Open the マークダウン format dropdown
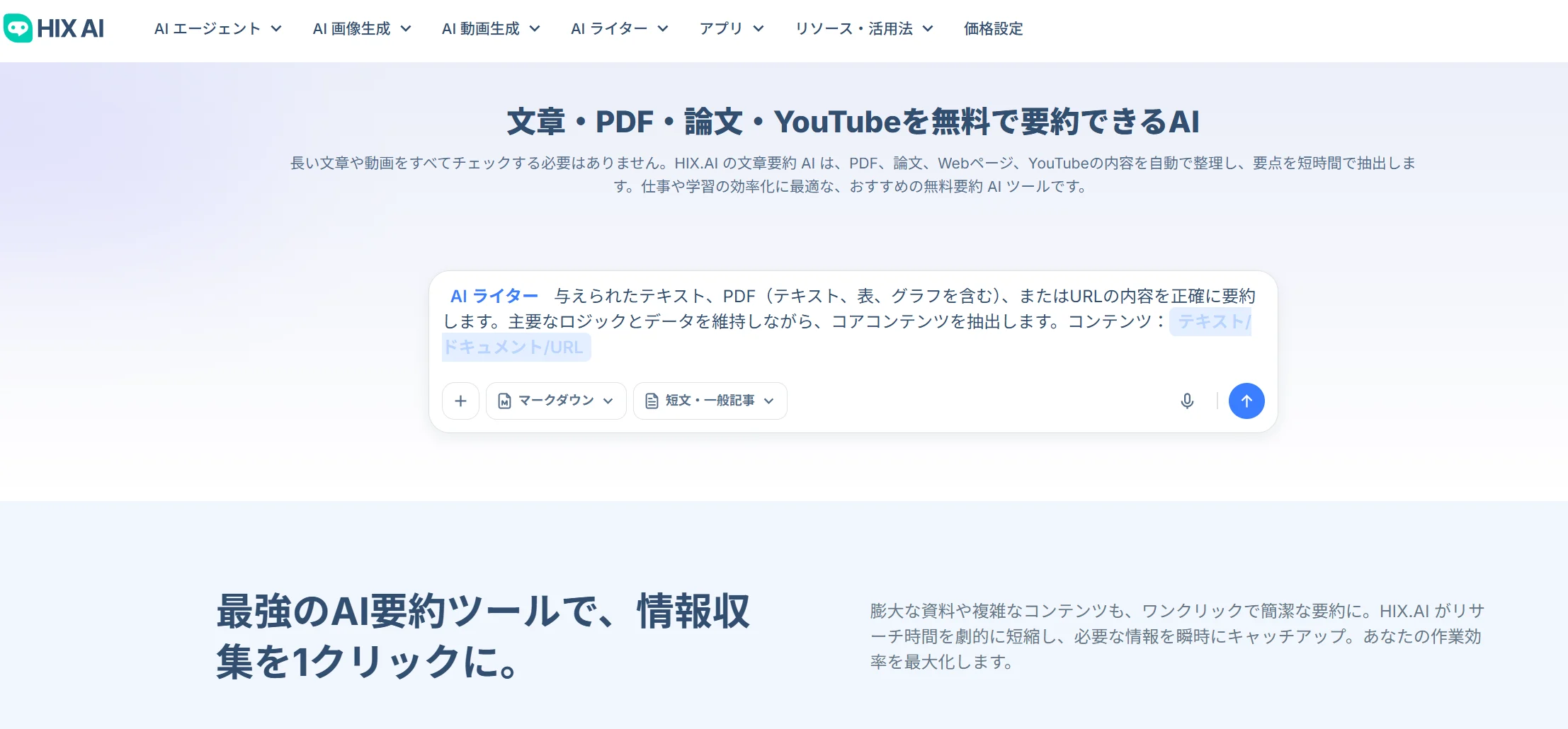This screenshot has height=729, width=1568. click(x=555, y=401)
